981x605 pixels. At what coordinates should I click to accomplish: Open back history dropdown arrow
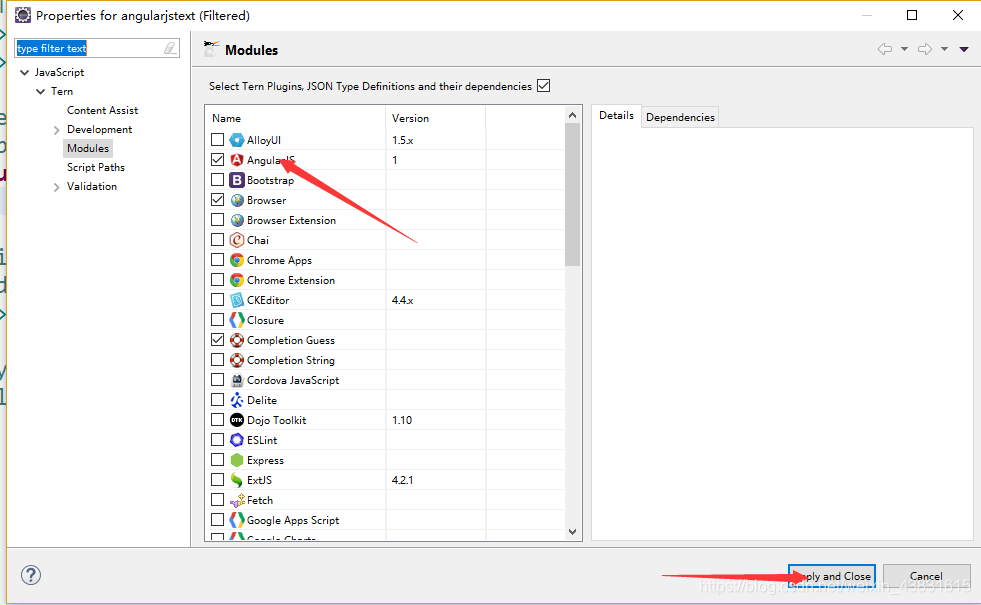point(904,49)
